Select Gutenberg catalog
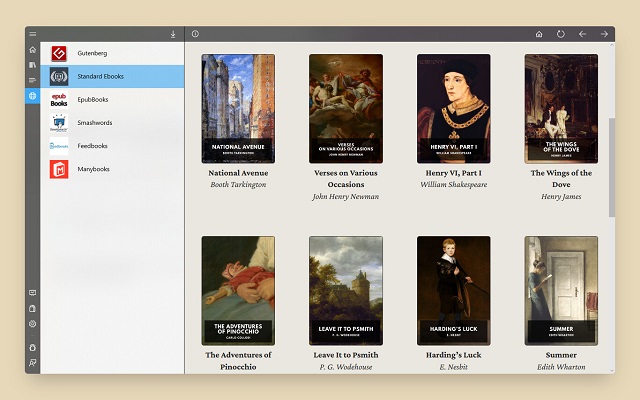 112,53
